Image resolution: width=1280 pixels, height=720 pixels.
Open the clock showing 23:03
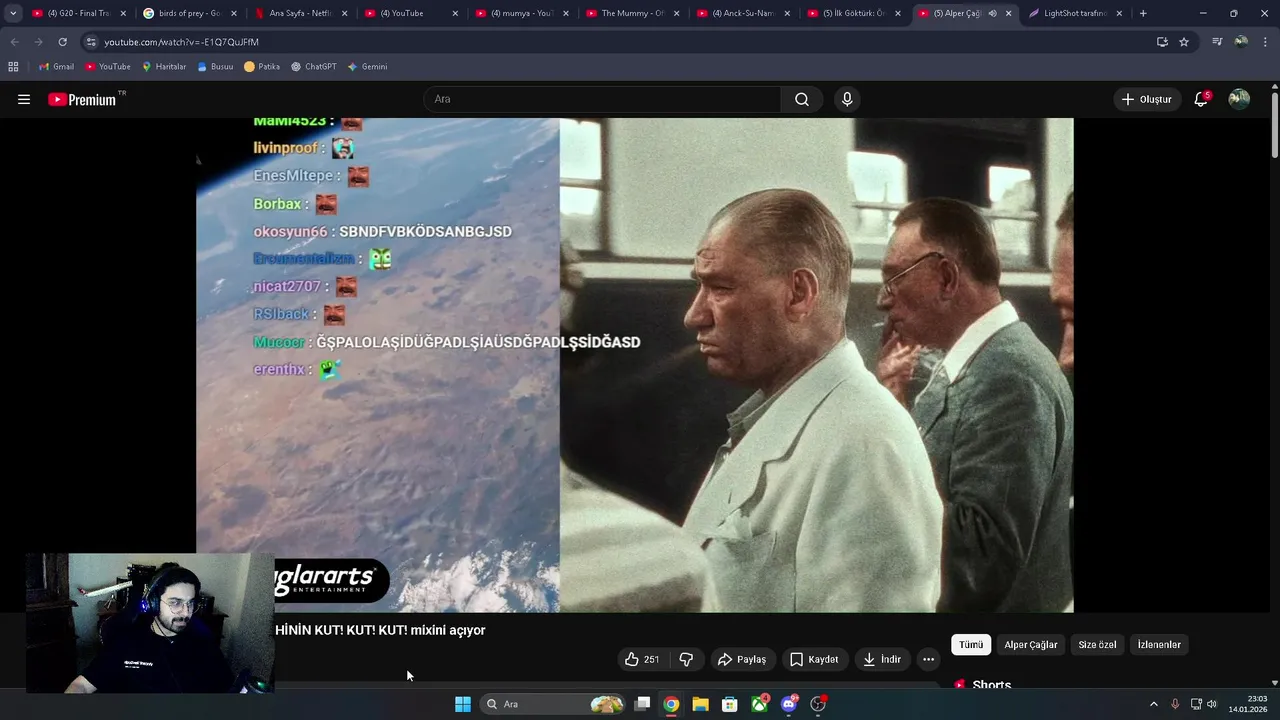(x=1247, y=704)
